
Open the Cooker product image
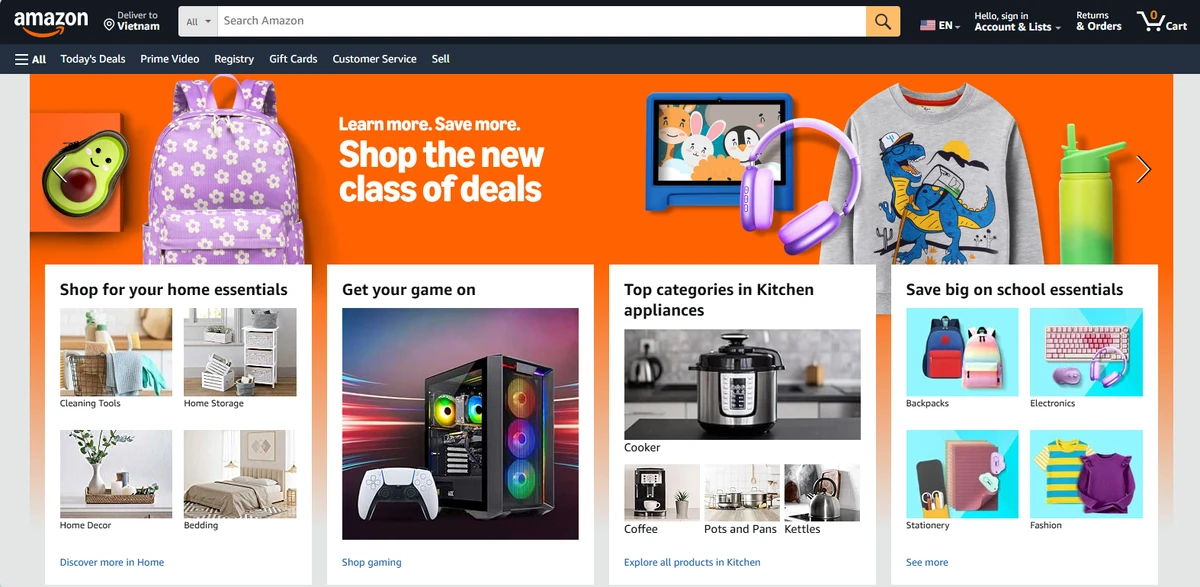pos(742,384)
